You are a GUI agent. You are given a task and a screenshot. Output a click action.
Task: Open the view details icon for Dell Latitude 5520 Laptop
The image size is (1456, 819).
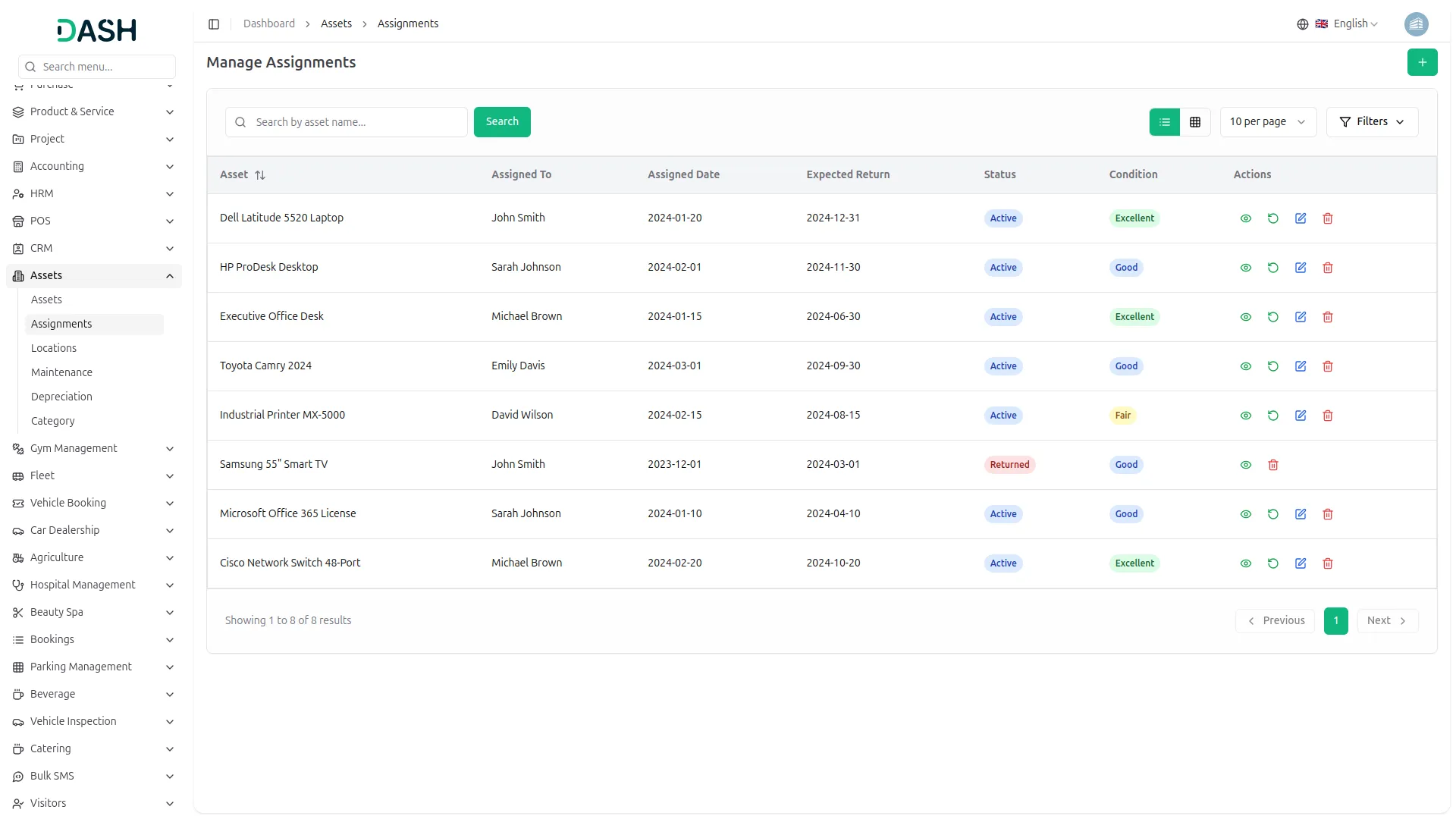pyautogui.click(x=1245, y=218)
